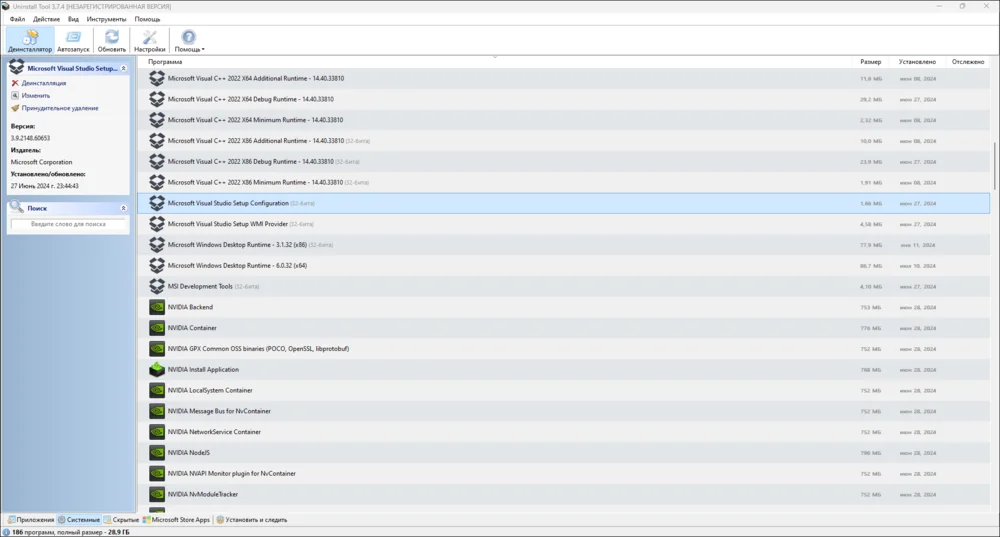Switch to the Microsoft Store Apps tab
Viewport: 1000px width, 537px height.
(x=176, y=520)
